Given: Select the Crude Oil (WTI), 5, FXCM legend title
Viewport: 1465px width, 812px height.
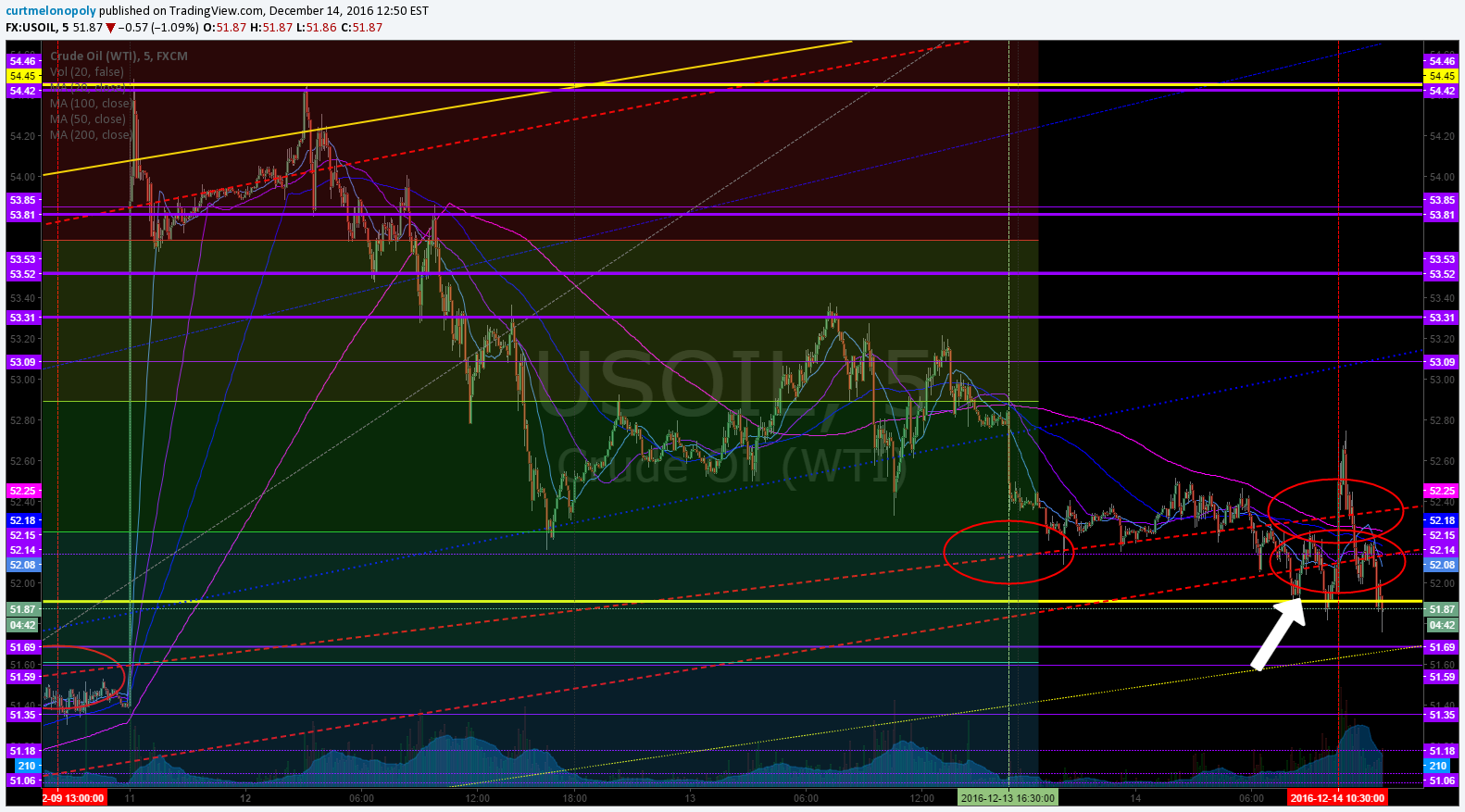Looking at the screenshot, I should click(119, 56).
